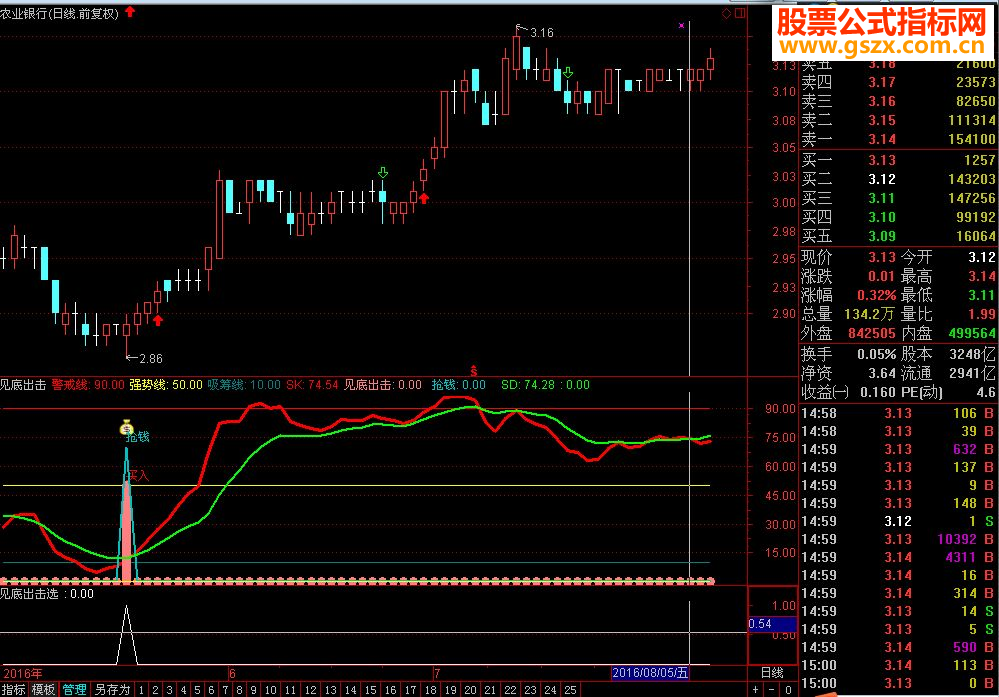Click the plus zoom button in bottom bar

[755, 689]
